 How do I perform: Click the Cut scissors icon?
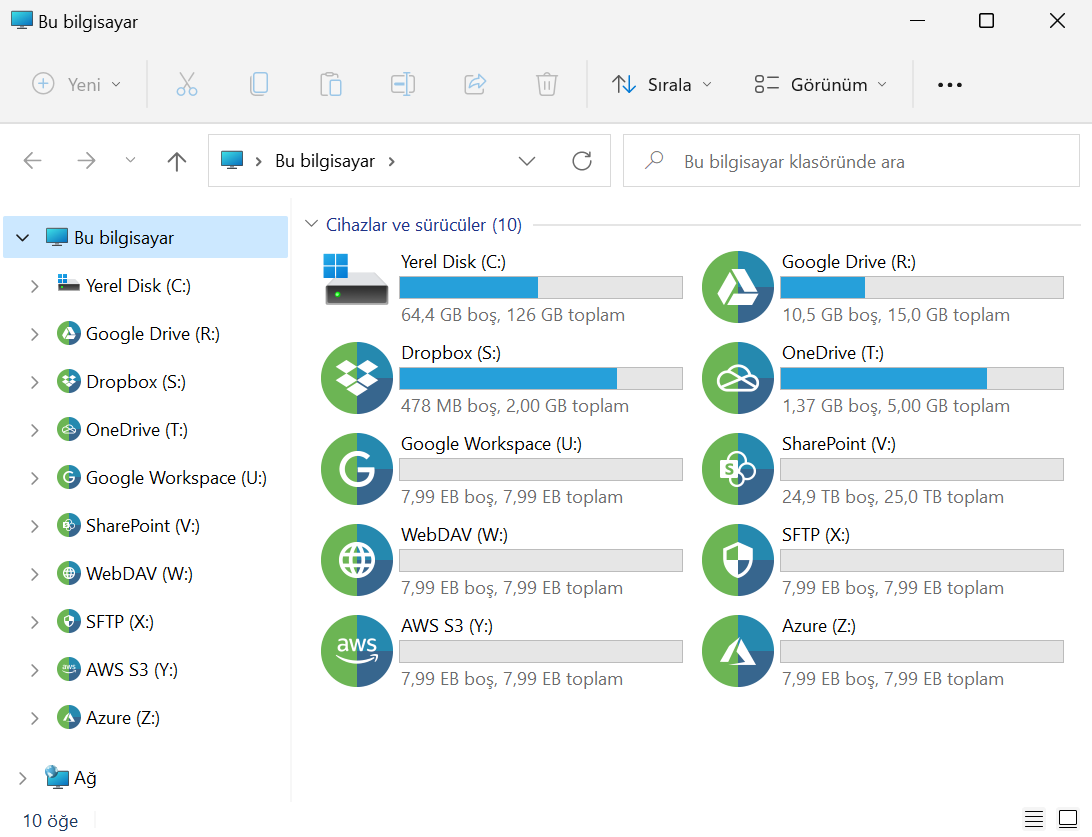[187, 84]
